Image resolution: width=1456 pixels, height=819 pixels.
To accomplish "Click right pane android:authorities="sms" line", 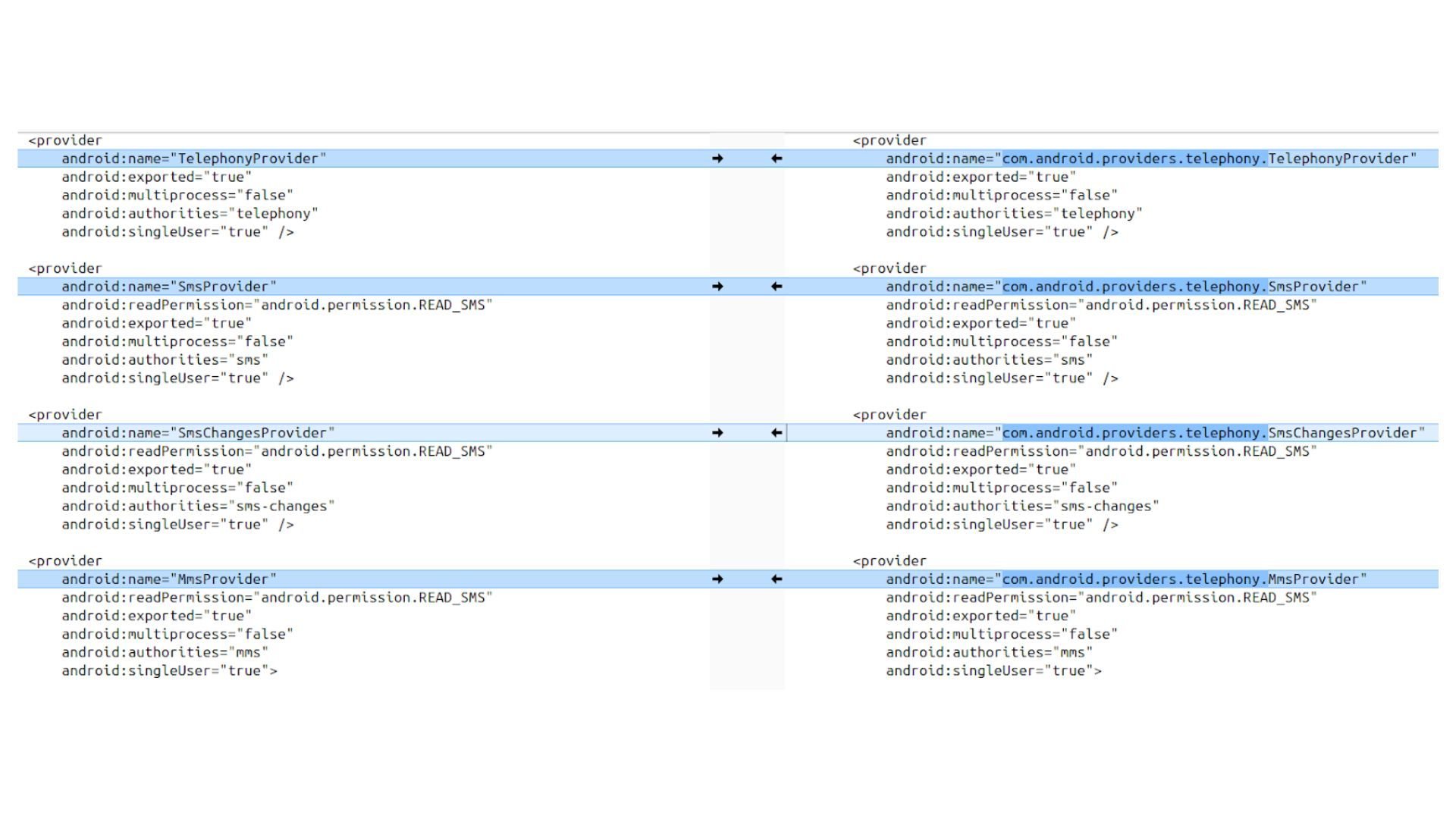I will click(989, 360).
